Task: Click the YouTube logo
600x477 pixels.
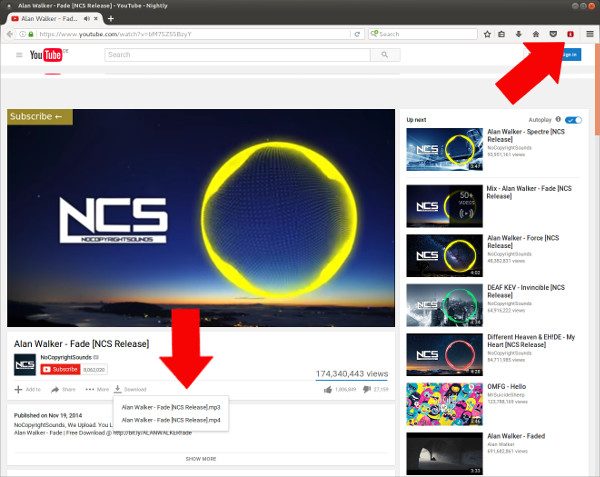Action: tap(46, 55)
